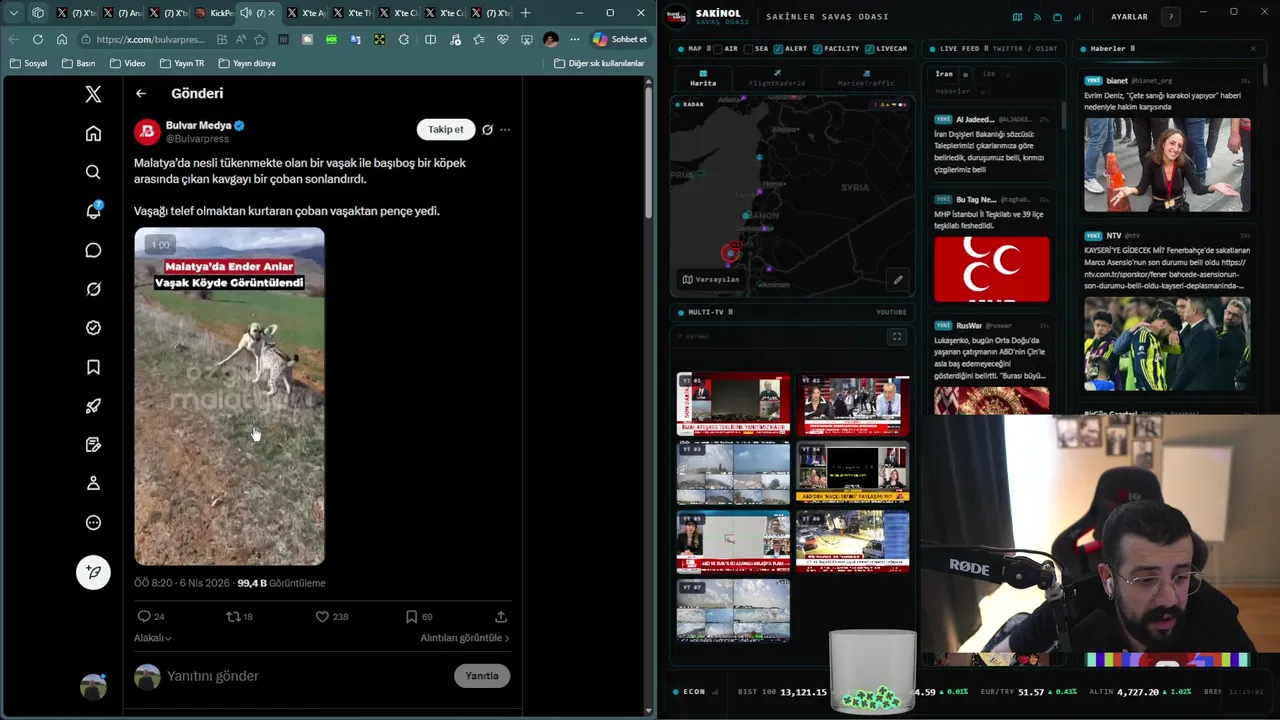Image resolution: width=1280 pixels, height=720 pixels.
Task: Open X search from the sidebar
Action: [93, 172]
